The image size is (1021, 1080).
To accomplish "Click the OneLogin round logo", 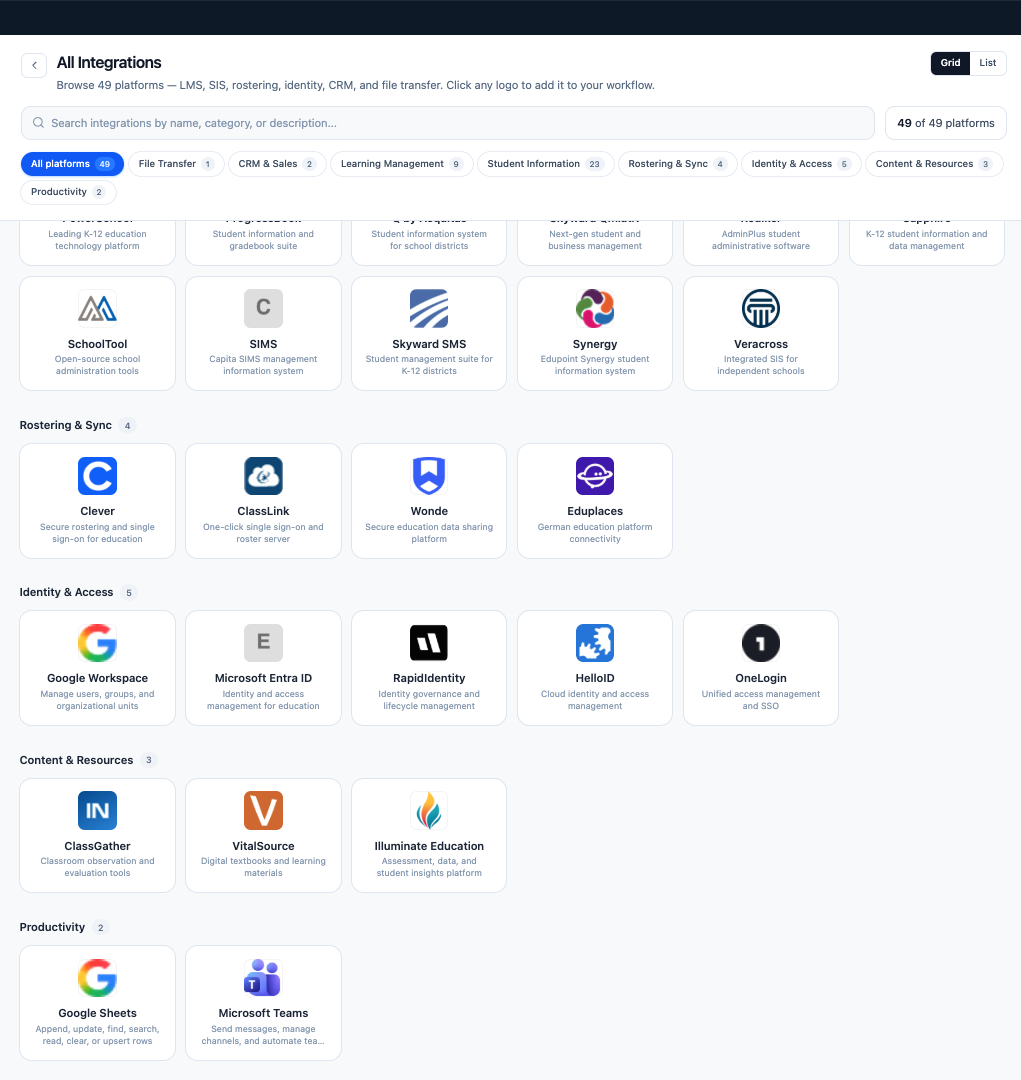I will 761,643.
